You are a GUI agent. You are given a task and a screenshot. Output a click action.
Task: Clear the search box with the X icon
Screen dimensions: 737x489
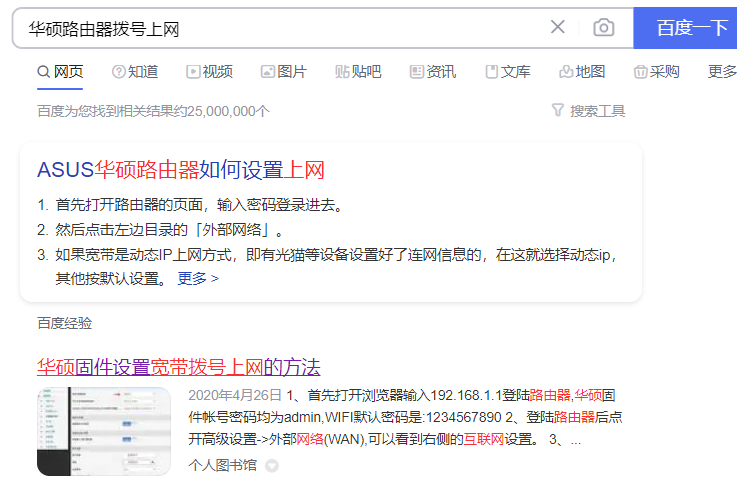[x=557, y=27]
